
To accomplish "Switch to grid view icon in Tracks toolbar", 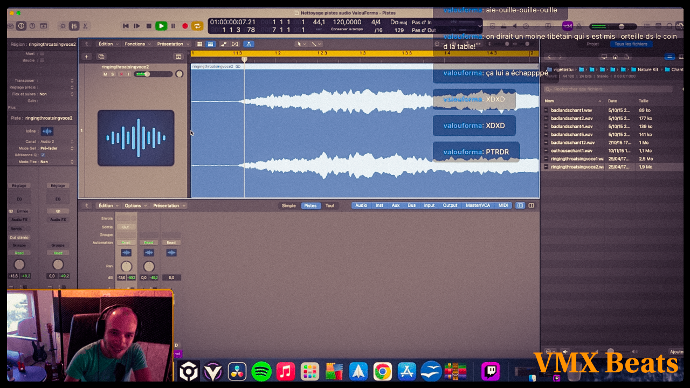I will (x=200, y=44).
